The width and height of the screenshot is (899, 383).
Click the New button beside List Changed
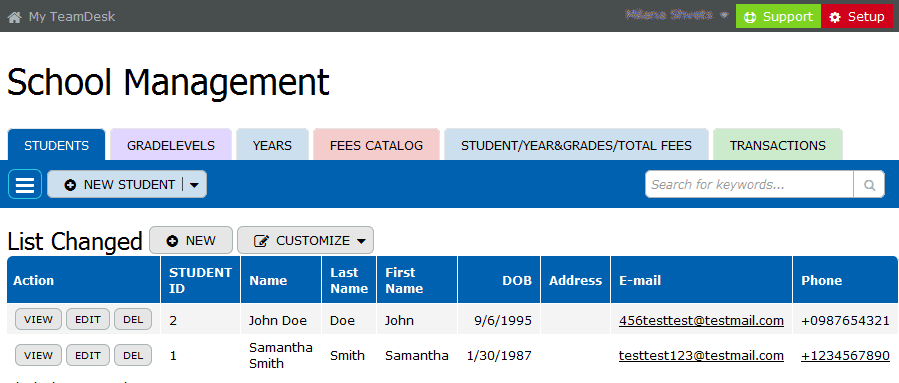pyautogui.click(x=191, y=240)
